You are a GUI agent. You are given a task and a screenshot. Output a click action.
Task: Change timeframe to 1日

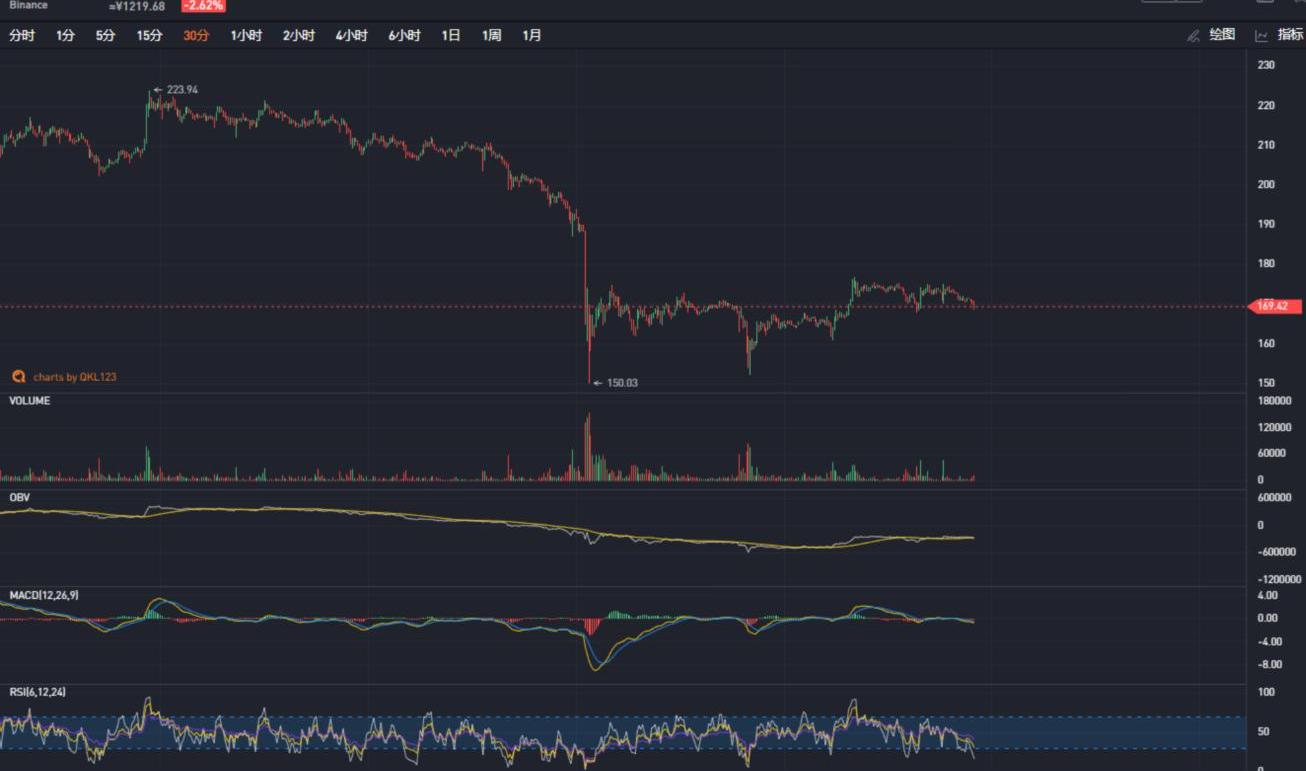click(x=451, y=36)
